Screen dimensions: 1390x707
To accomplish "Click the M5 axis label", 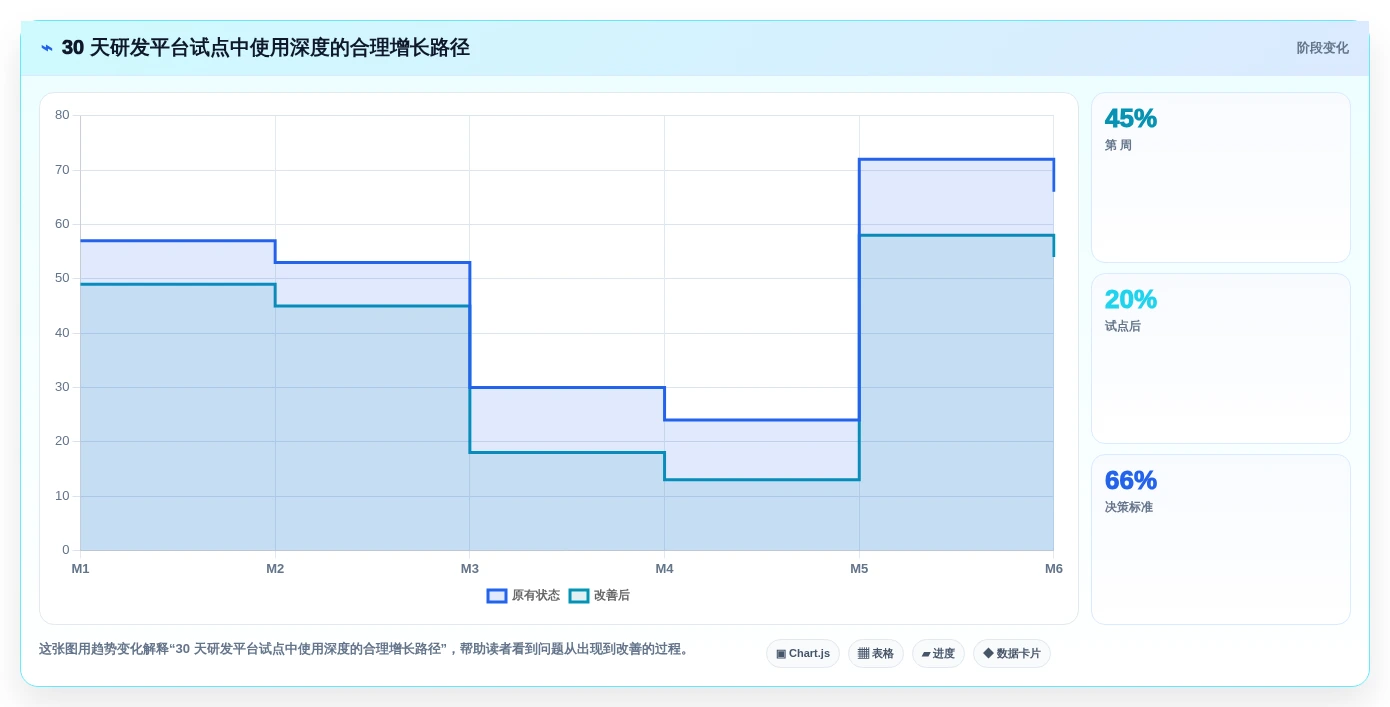I will [859, 568].
